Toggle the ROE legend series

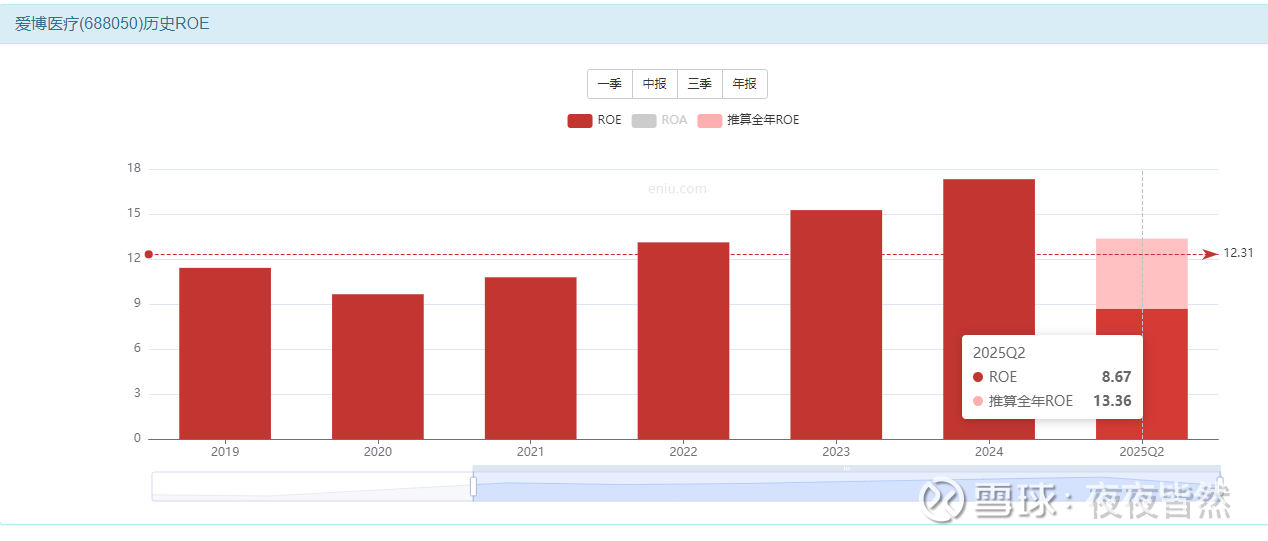point(594,120)
